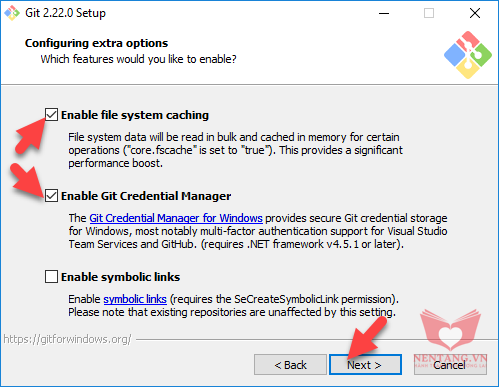This screenshot has width=499, height=387.
Task: Click the Git 2.22.0 Setup title text
Action: pyautogui.click(x=65, y=13)
